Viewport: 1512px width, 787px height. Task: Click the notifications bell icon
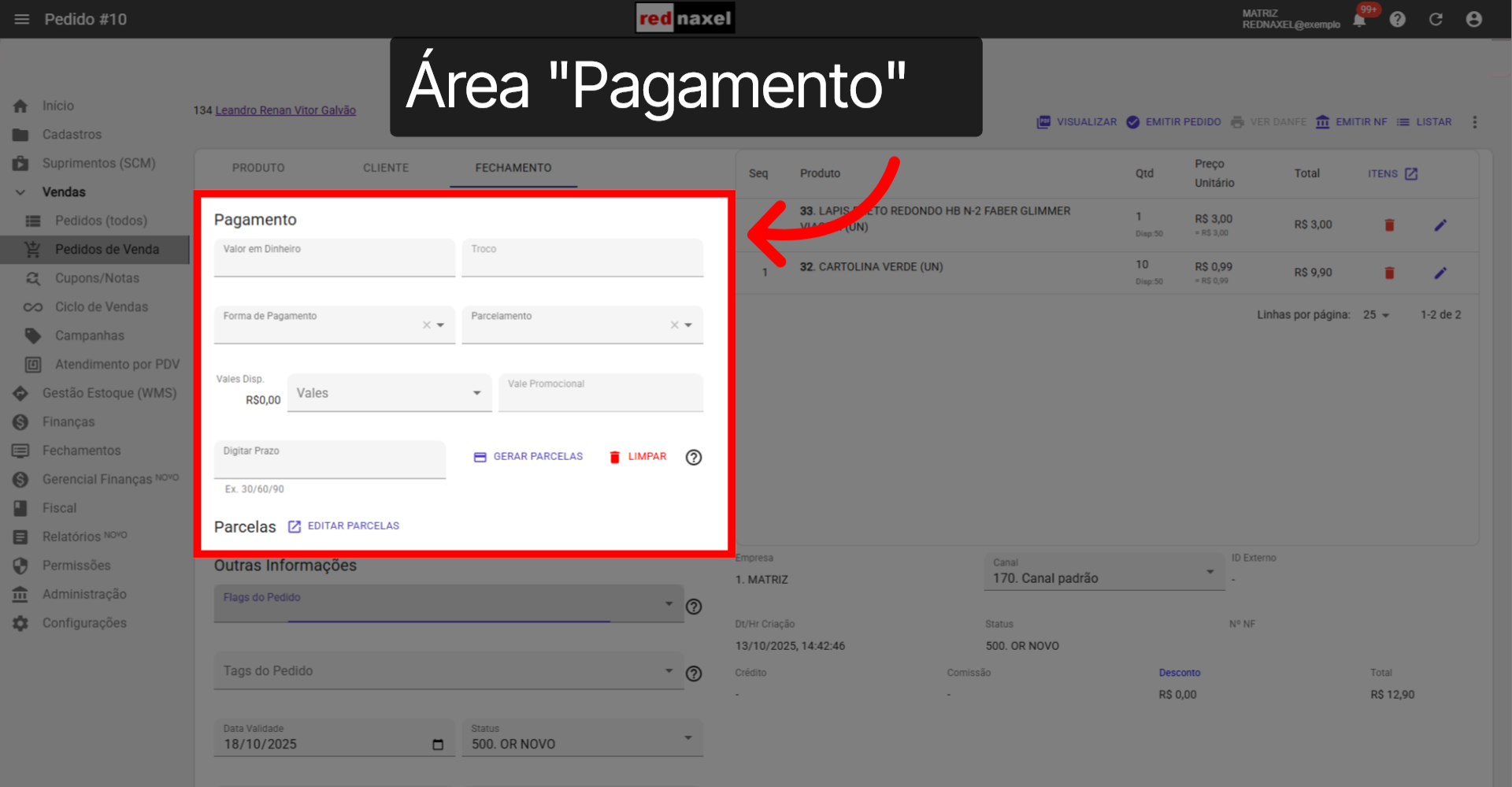tap(1358, 19)
